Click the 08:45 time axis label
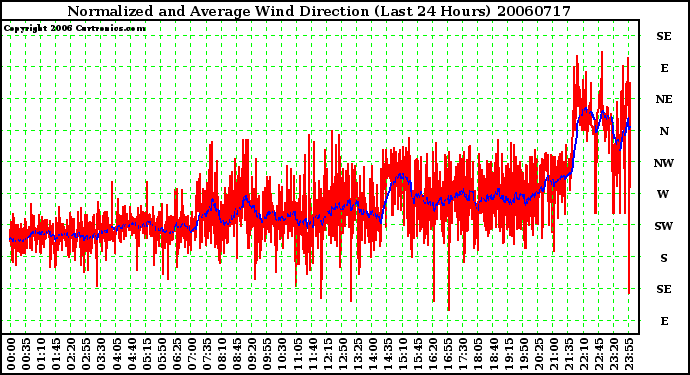The height and width of the screenshot is (375, 690). point(237,354)
